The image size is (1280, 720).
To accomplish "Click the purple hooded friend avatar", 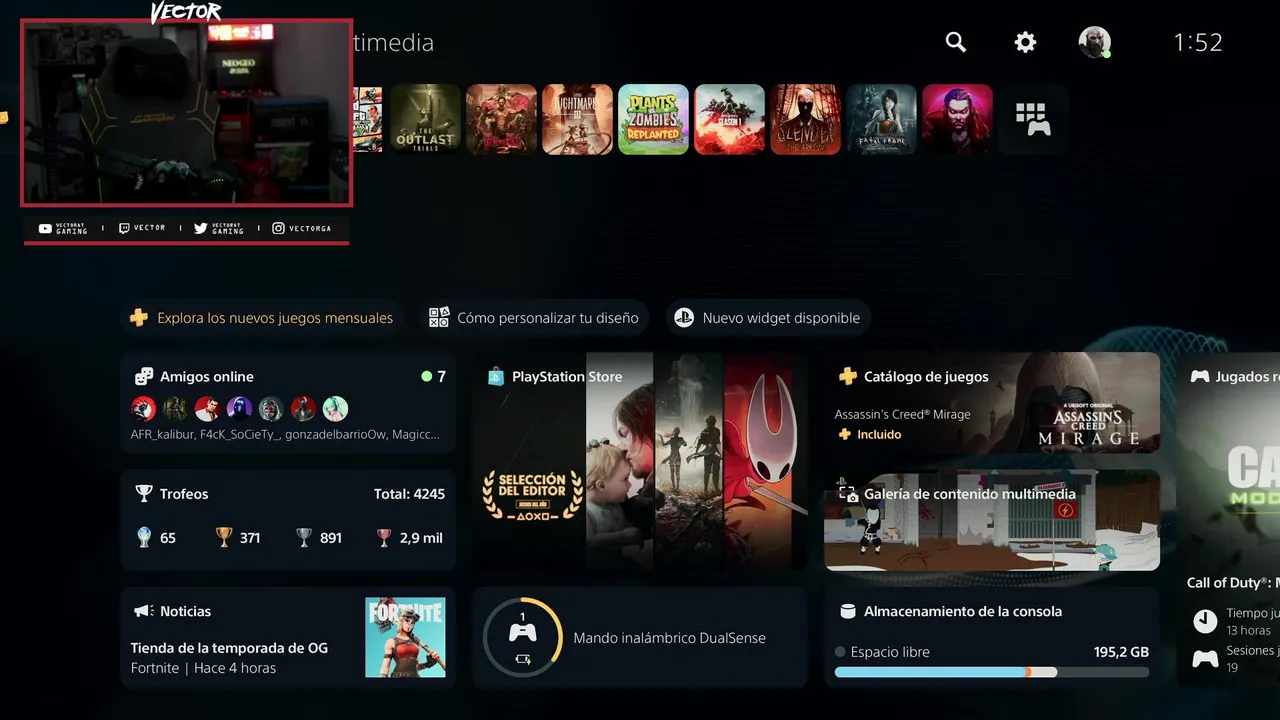I will coord(239,408).
